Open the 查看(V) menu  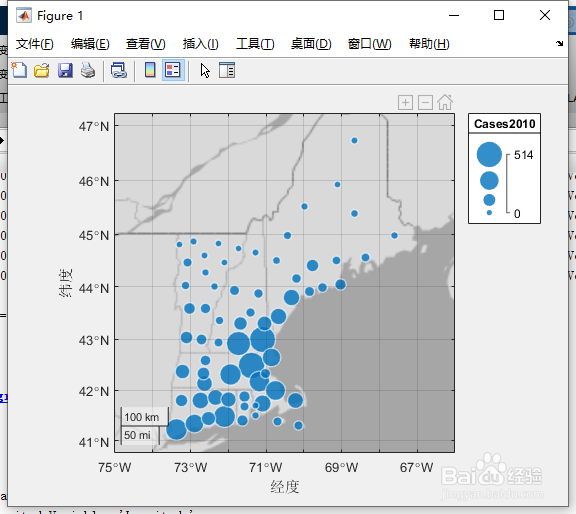coord(145,44)
